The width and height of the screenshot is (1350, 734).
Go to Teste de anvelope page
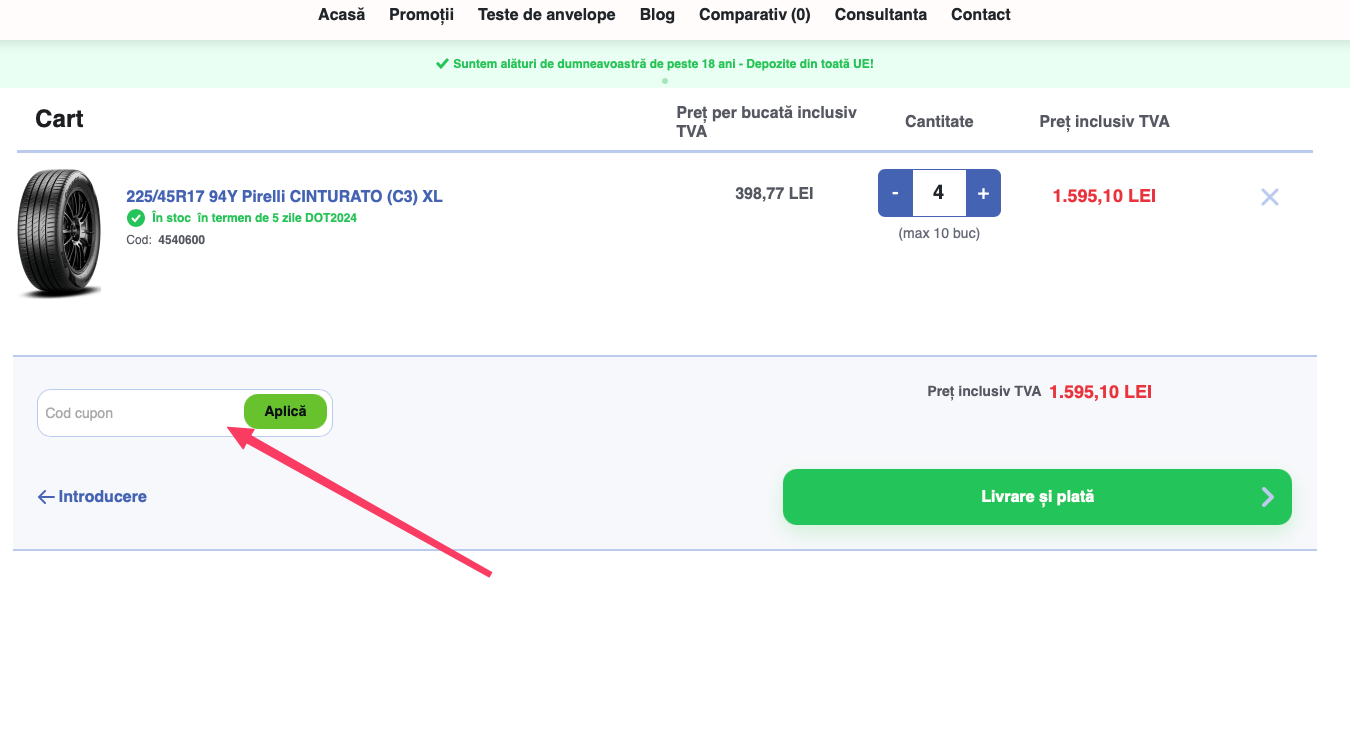(547, 15)
